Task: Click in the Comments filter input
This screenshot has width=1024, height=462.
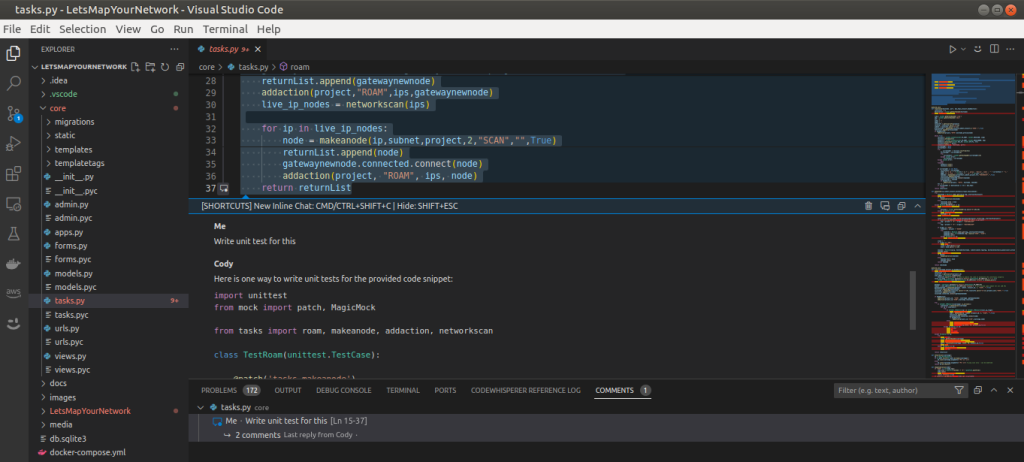Action: [891, 390]
